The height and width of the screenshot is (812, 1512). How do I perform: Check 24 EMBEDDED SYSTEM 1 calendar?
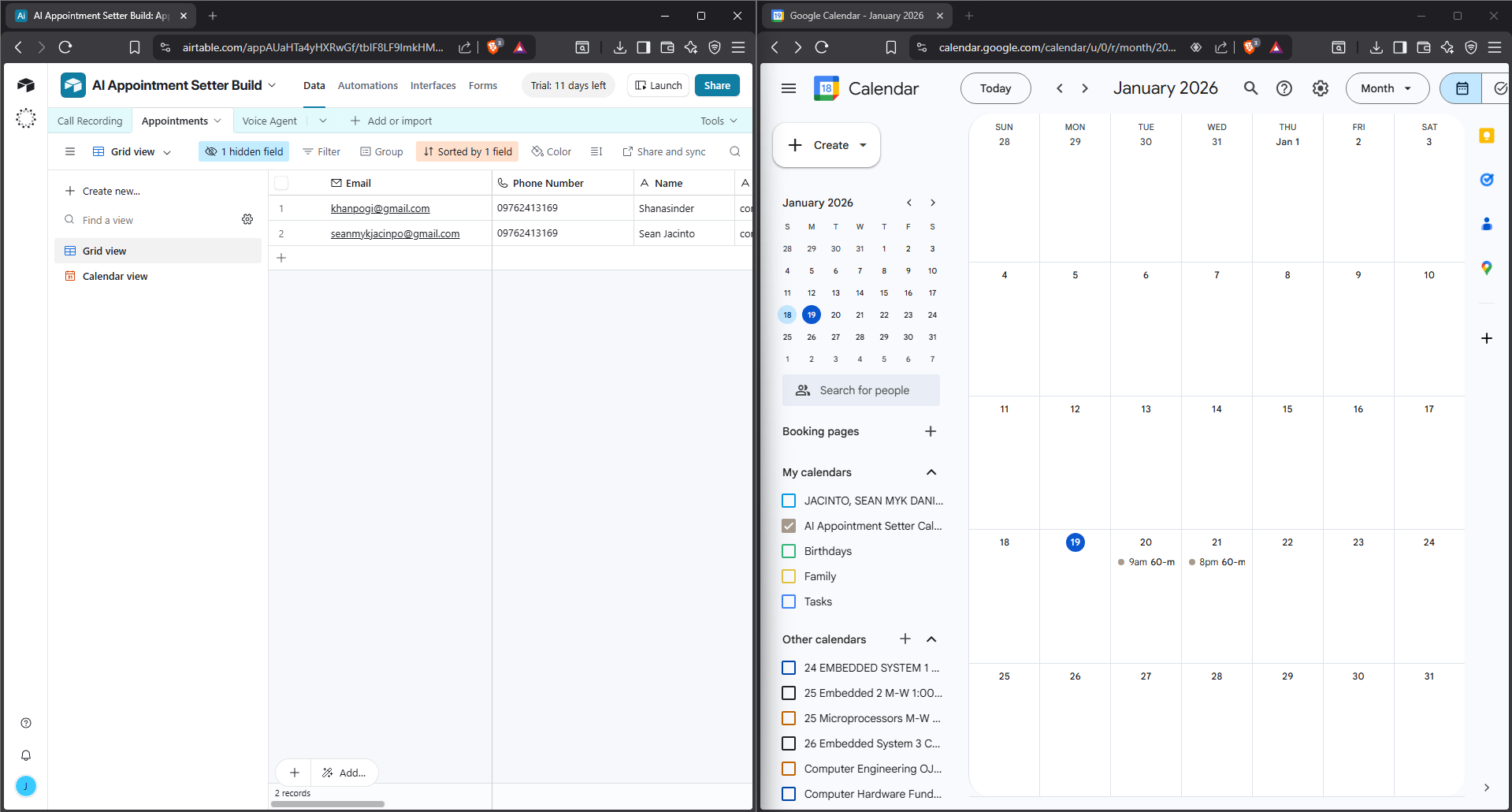click(789, 668)
